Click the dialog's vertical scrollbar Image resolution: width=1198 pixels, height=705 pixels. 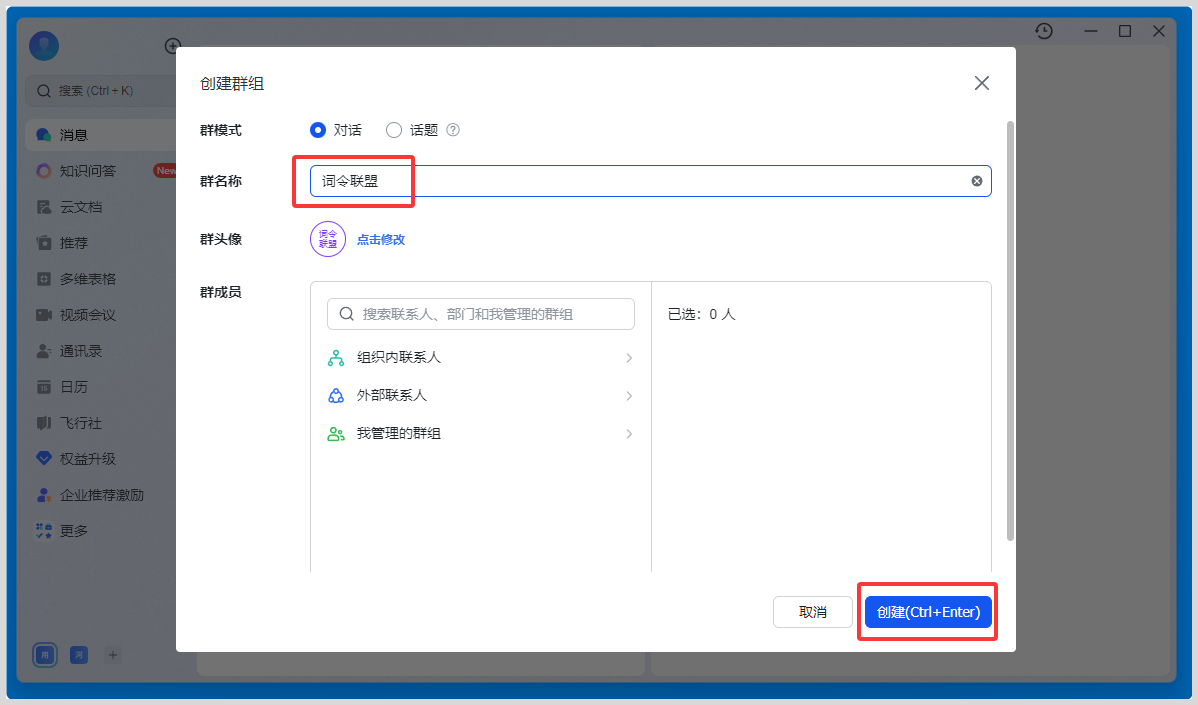[x=1010, y=330]
